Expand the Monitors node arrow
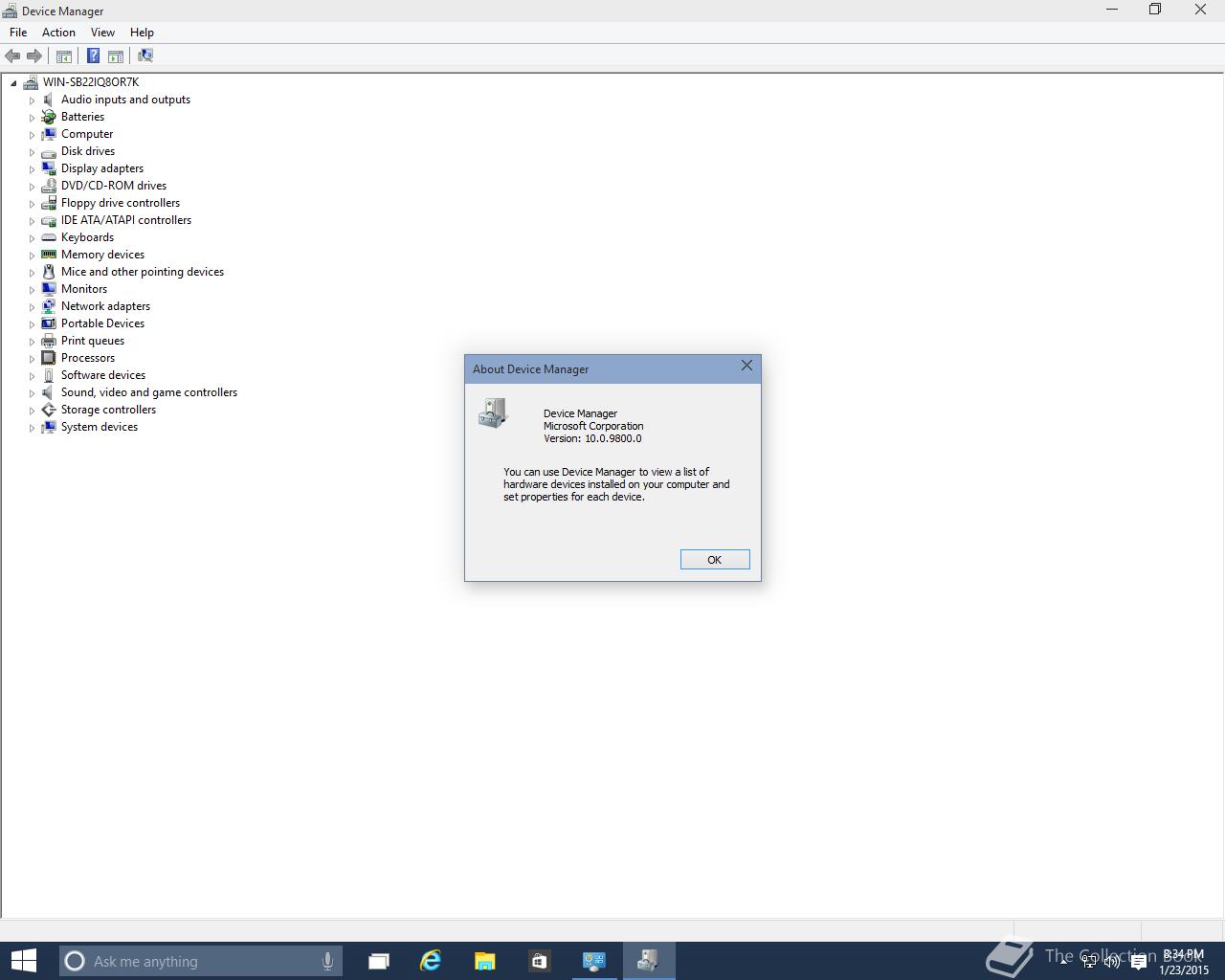The width and height of the screenshot is (1225, 980). (32, 289)
